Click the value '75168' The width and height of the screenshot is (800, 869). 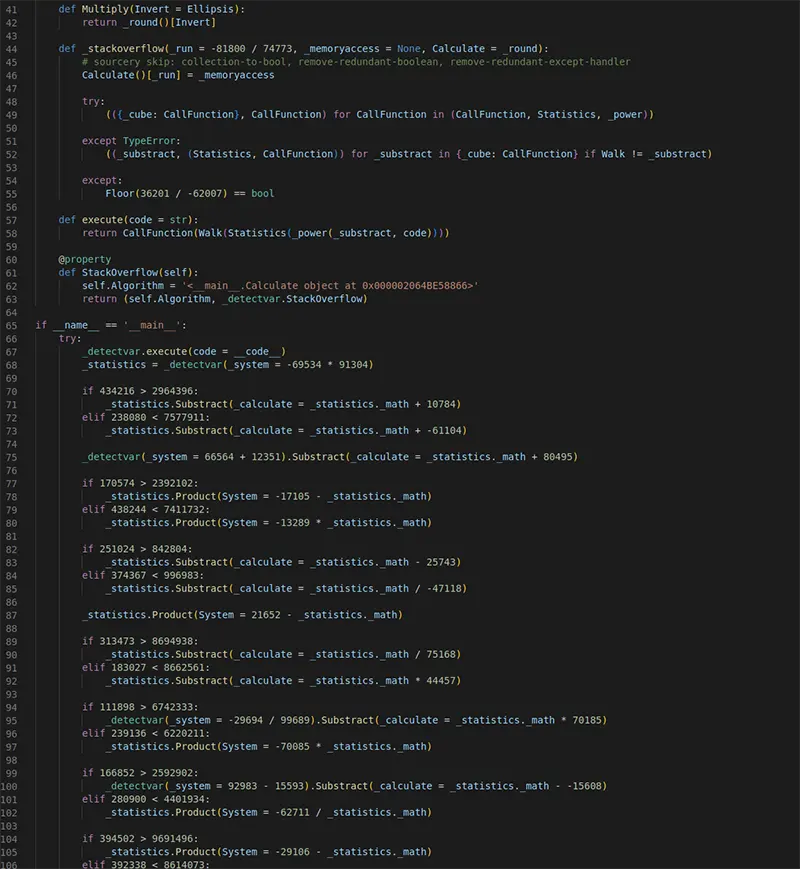click(441, 655)
